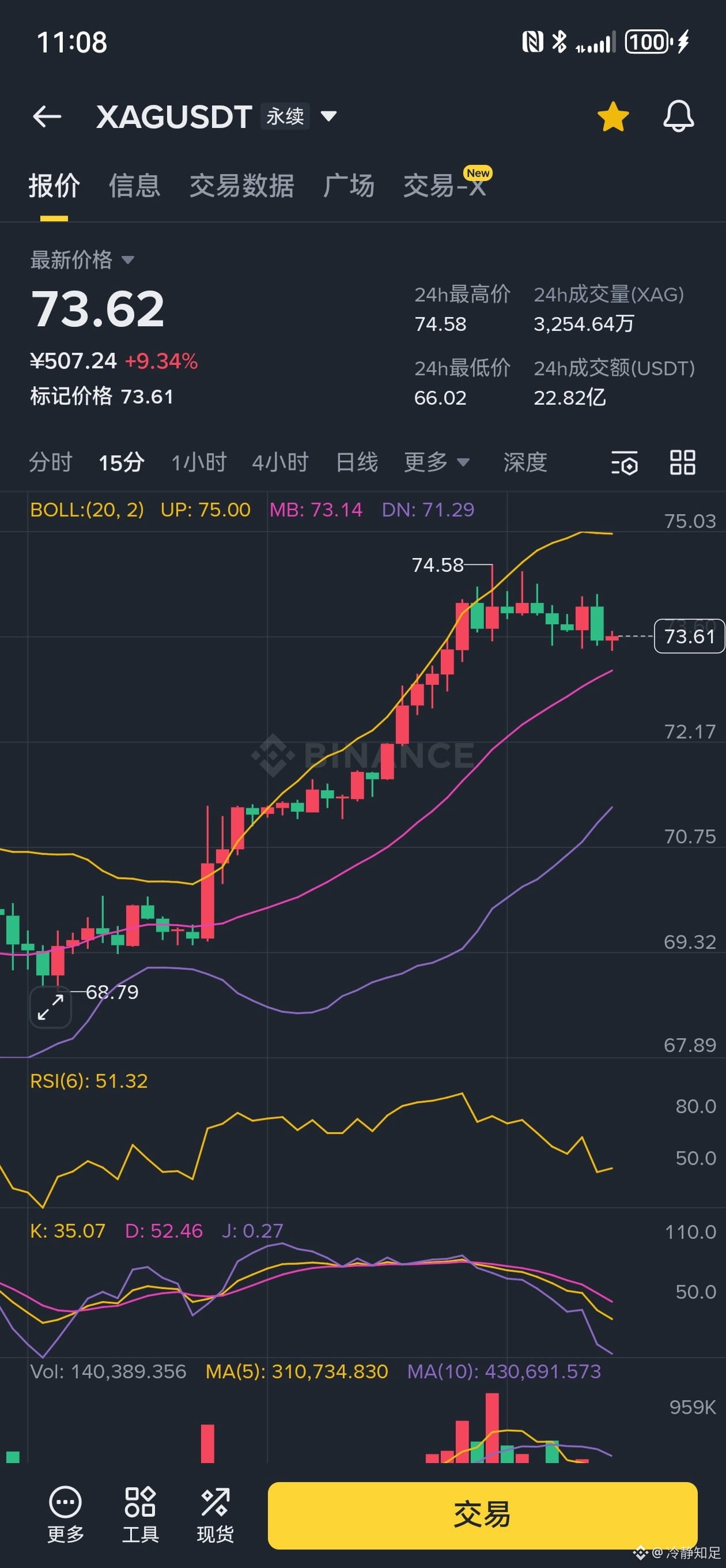Image resolution: width=726 pixels, height=1568 pixels.
Task: Open chart indicator settings icon
Action: click(625, 462)
